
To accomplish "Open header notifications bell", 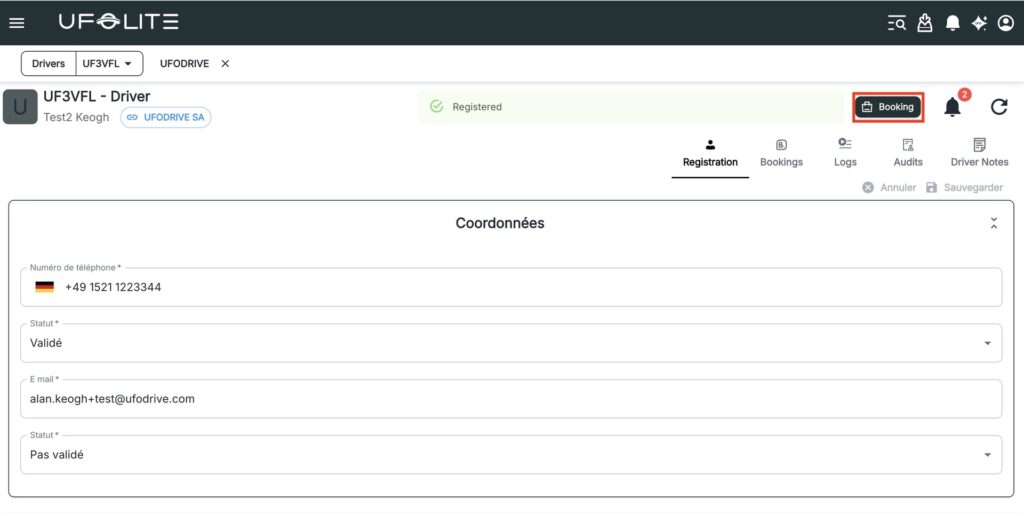I will coord(952,23).
